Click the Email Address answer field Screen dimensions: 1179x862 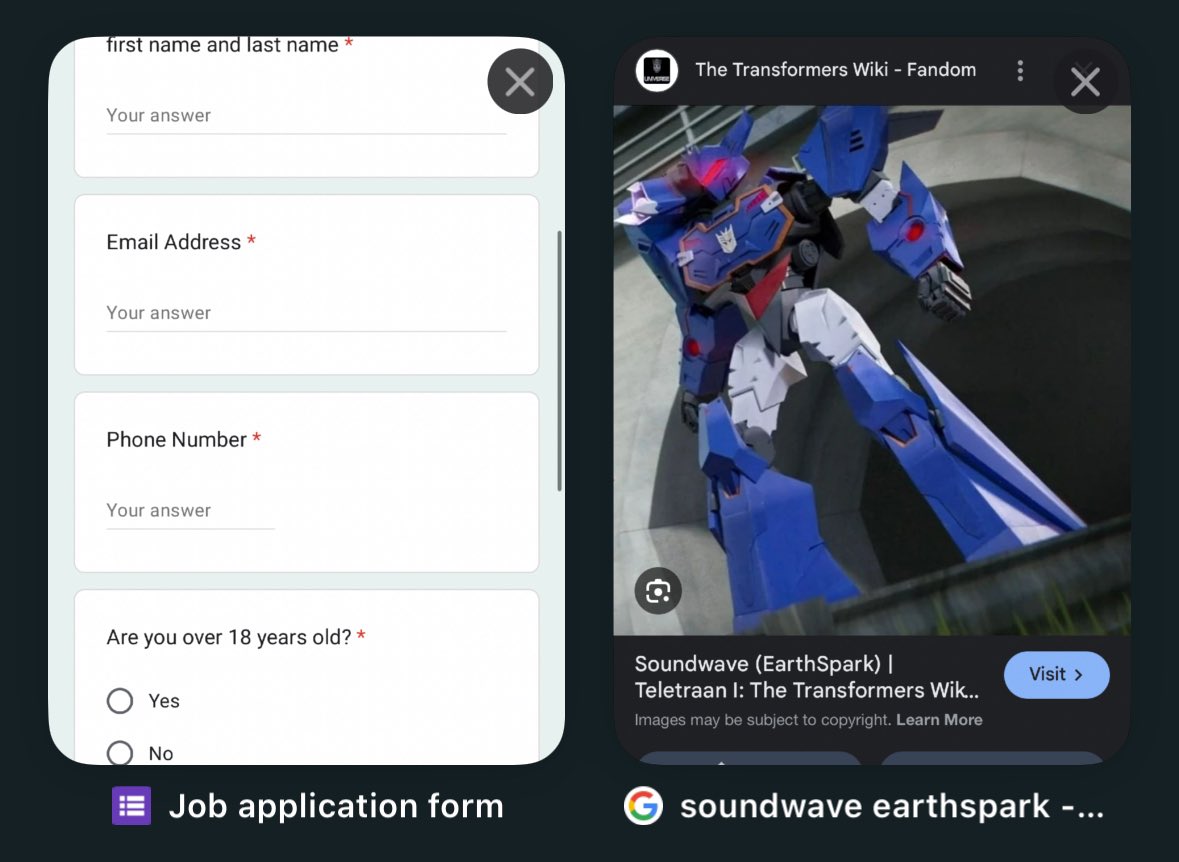[x=306, y=314]
